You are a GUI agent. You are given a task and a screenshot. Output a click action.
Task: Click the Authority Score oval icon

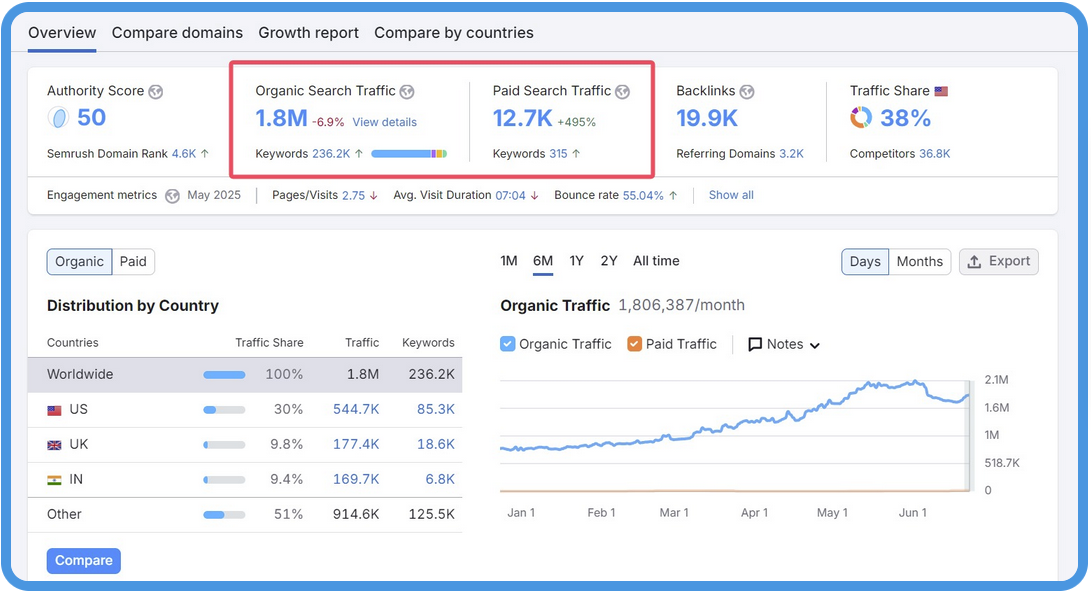click(x=58, y=118)
